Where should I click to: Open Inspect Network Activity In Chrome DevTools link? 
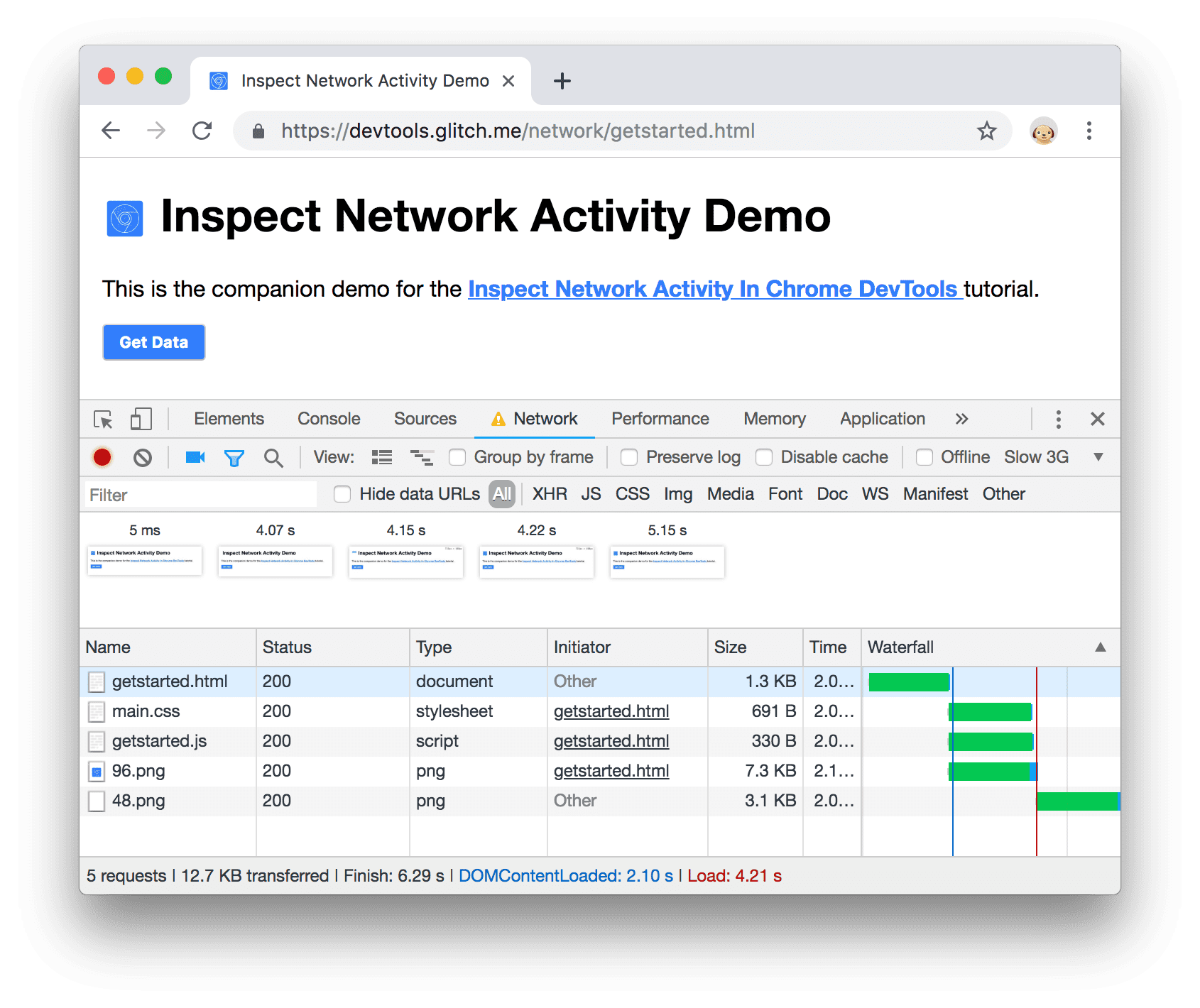pos(715,289)
